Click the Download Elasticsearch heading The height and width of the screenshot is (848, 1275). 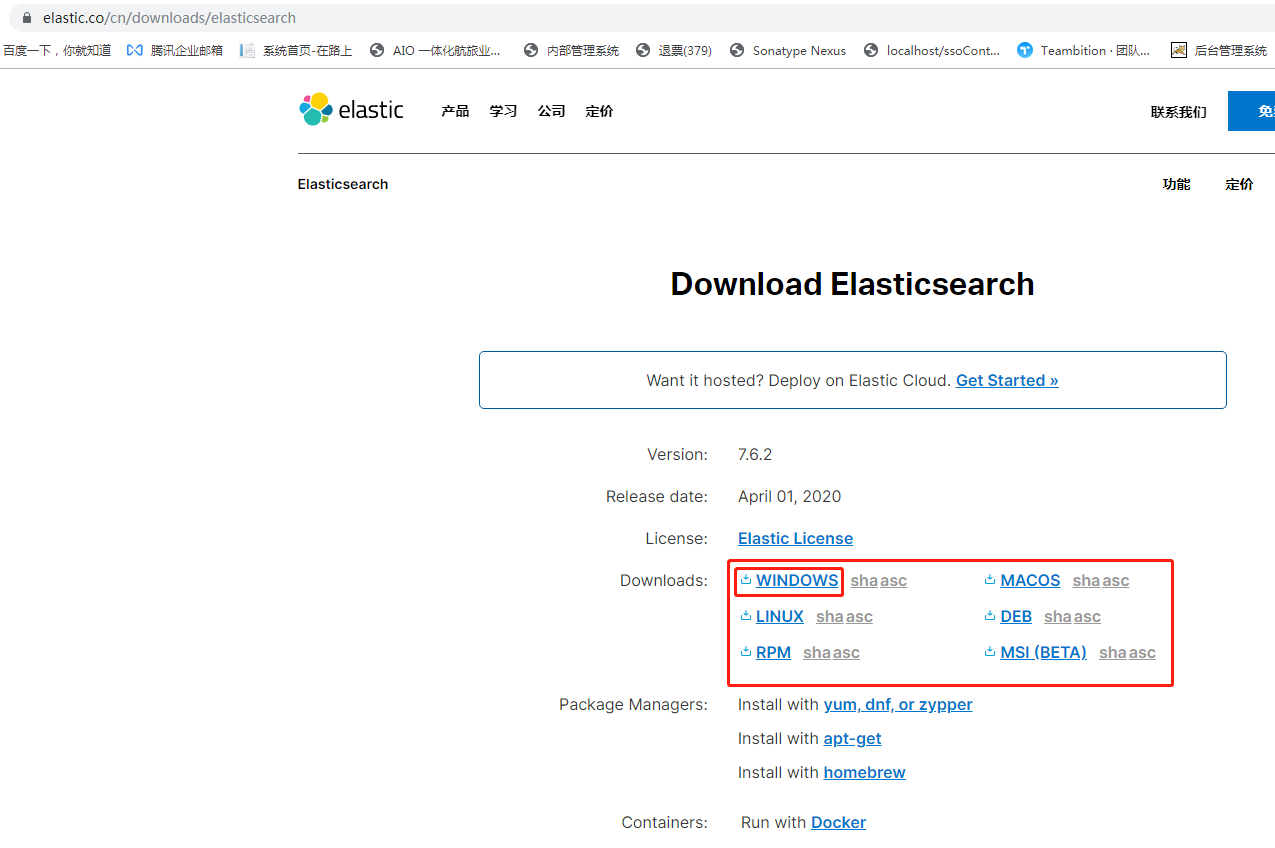[x=852, y=284]
